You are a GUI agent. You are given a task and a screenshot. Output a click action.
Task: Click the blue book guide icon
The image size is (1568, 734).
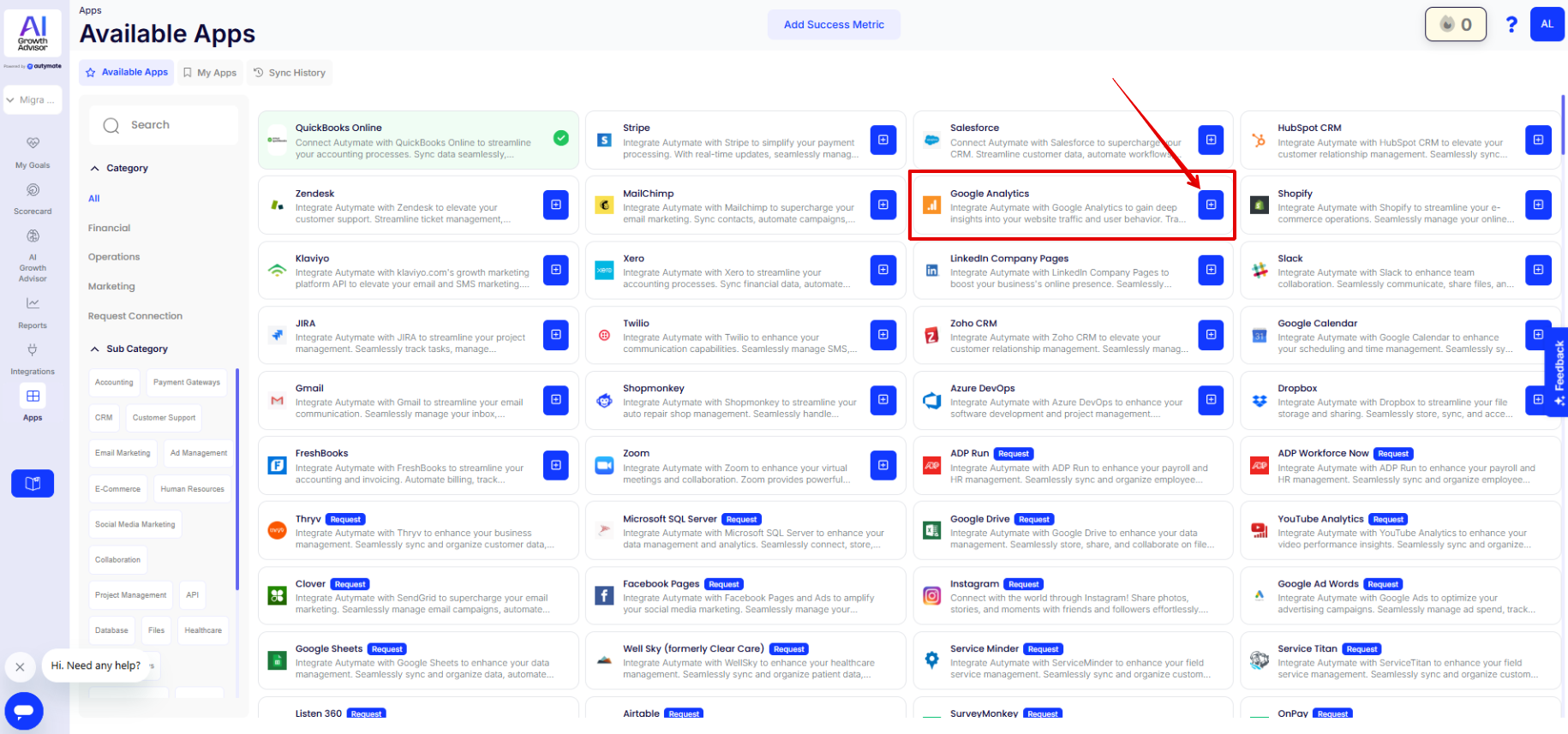click(33, 483)
